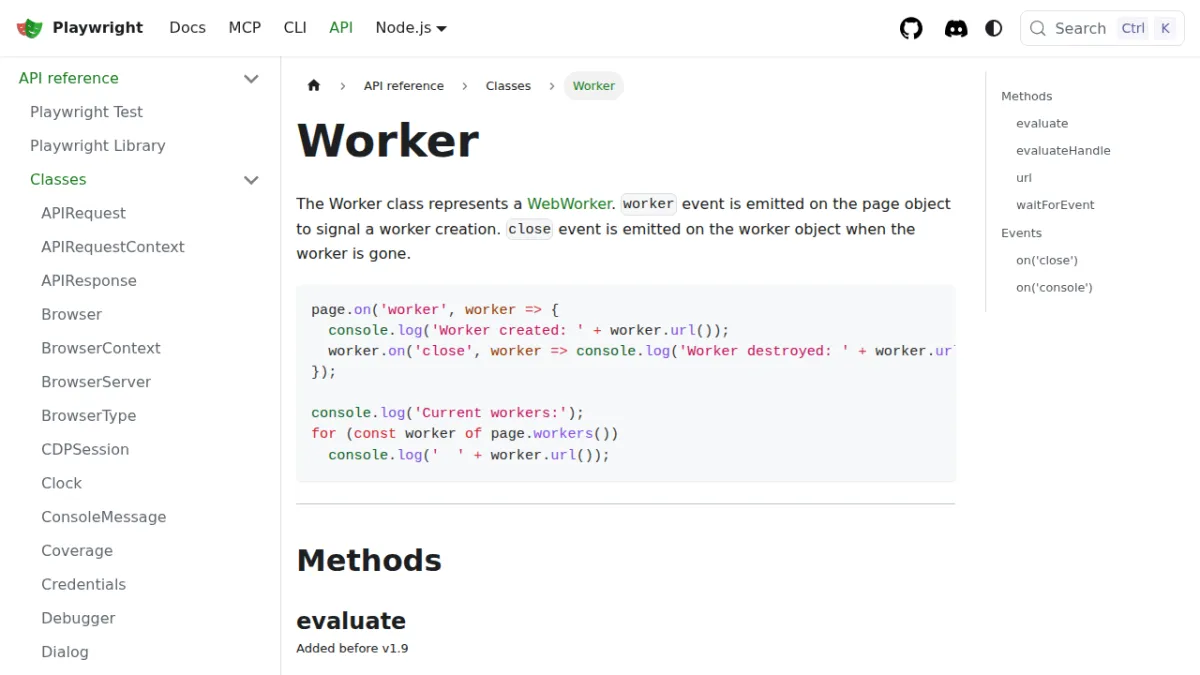Select APIResponse in the sidebar
Screen dimensions: 1200x675
pyautogui.click(x=89, y=280)
